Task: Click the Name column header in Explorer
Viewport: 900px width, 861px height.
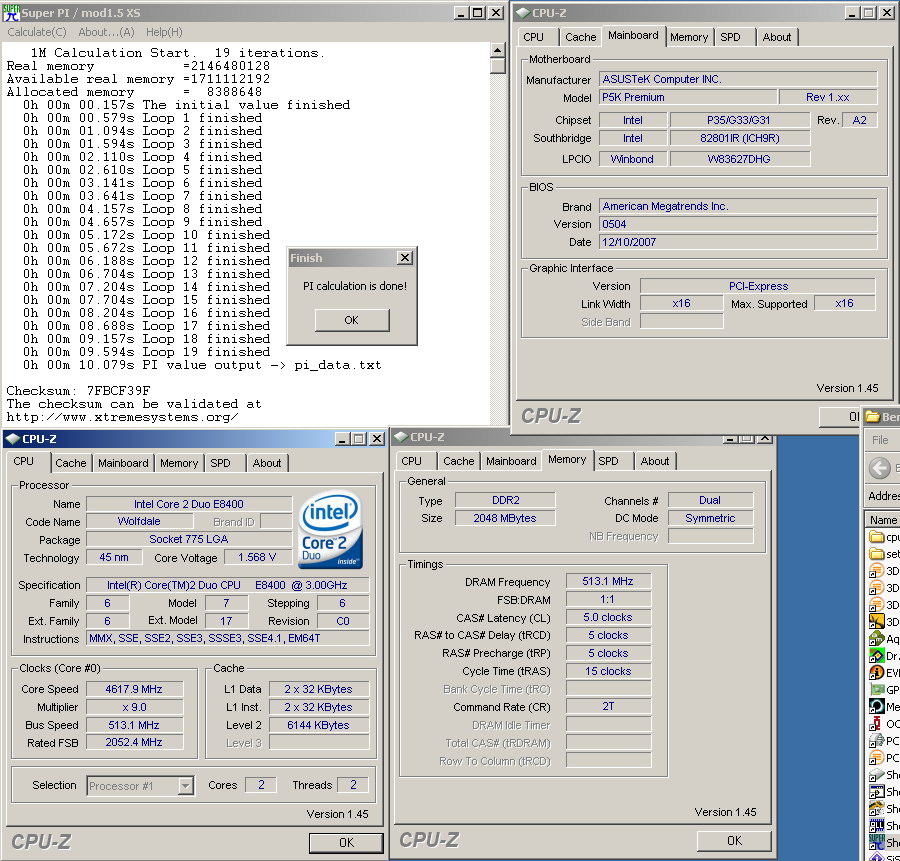Action: pyautogui.click(x=883, y=520)
